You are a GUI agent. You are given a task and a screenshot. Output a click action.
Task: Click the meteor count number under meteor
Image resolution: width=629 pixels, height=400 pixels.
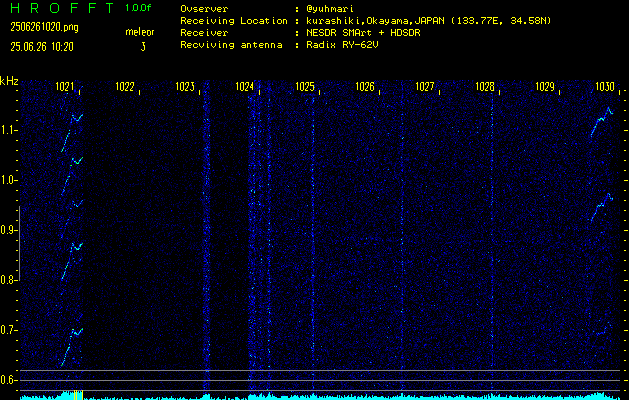pyautogui.click(x=143, y=47)
